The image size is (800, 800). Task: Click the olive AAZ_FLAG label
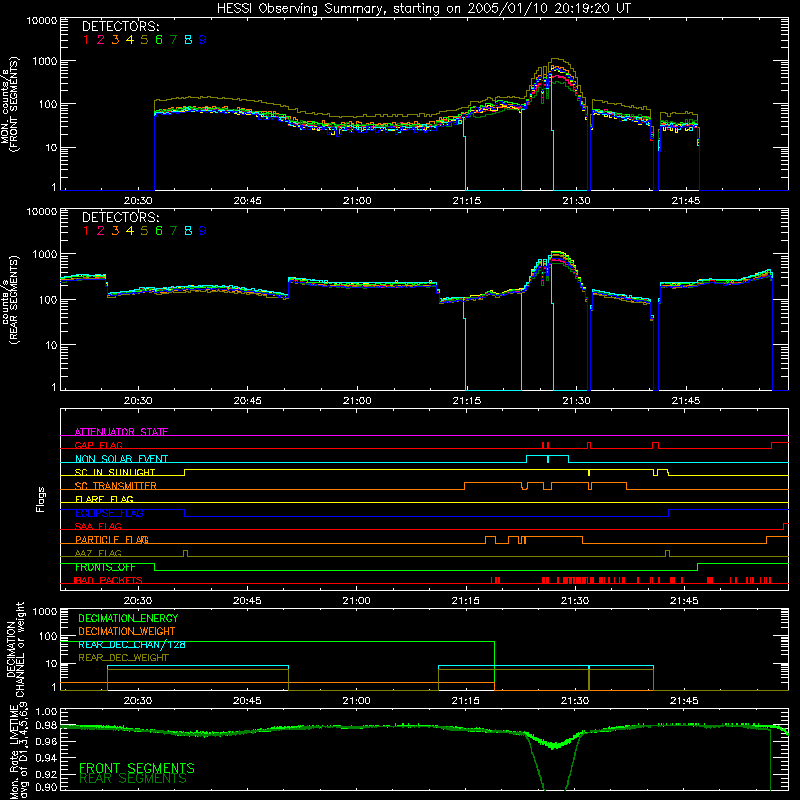(98, 553)
